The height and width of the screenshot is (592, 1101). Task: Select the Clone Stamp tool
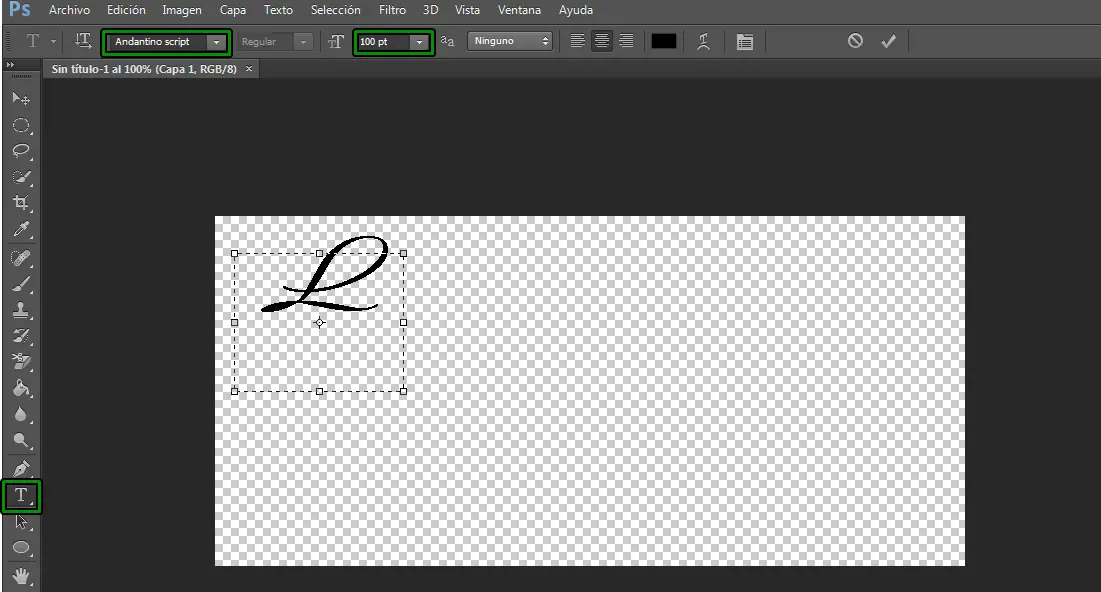[x=21, y=310]
